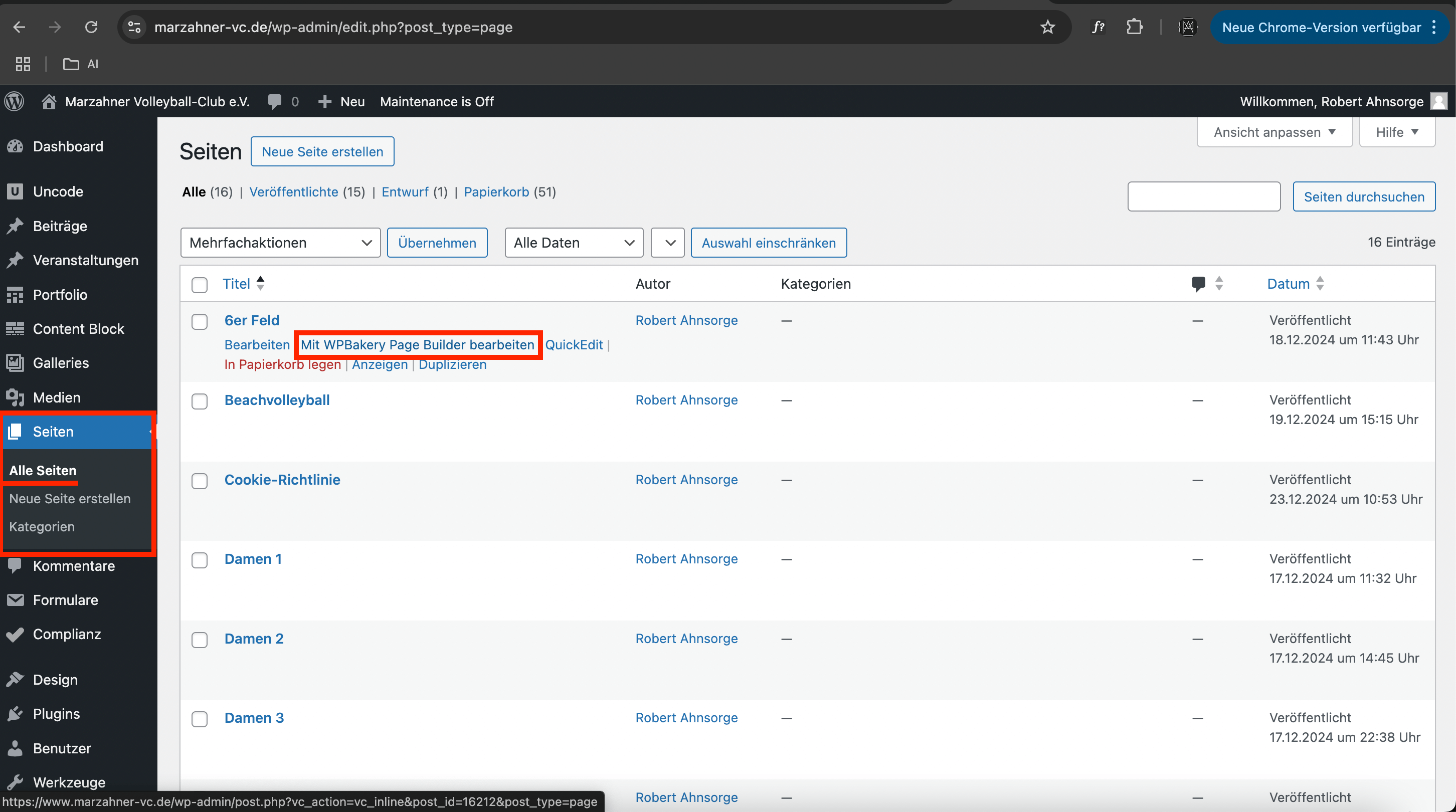Image resolution: width=1456 pixels, height=812 pixels.
Task: Open the AI bookmarks folder
Action: click(80, 64)
